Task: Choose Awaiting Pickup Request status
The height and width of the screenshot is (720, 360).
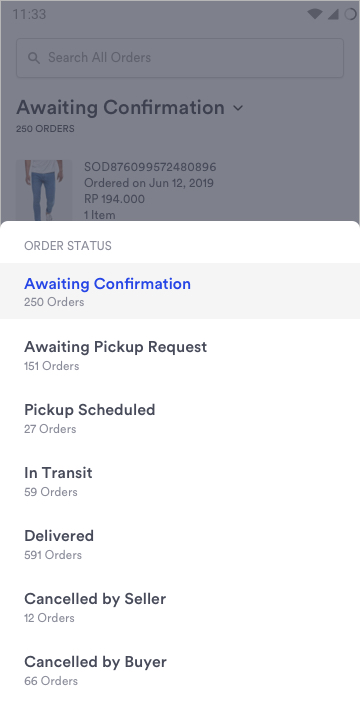Action: tap(180, 355)
